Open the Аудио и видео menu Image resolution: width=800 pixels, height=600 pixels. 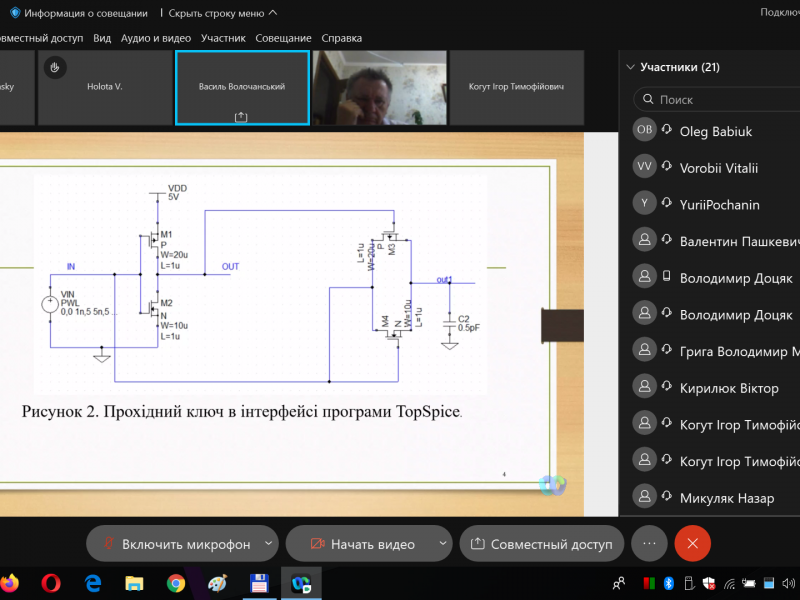pyautogui.click(x=155, y=38)
